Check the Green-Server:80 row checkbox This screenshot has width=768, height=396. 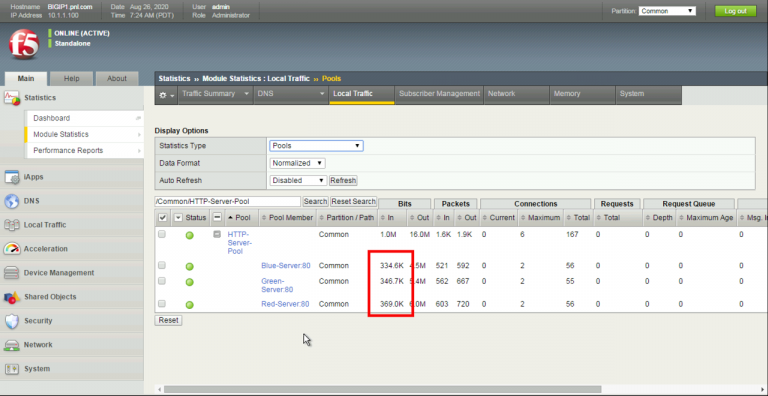point(162,281)
